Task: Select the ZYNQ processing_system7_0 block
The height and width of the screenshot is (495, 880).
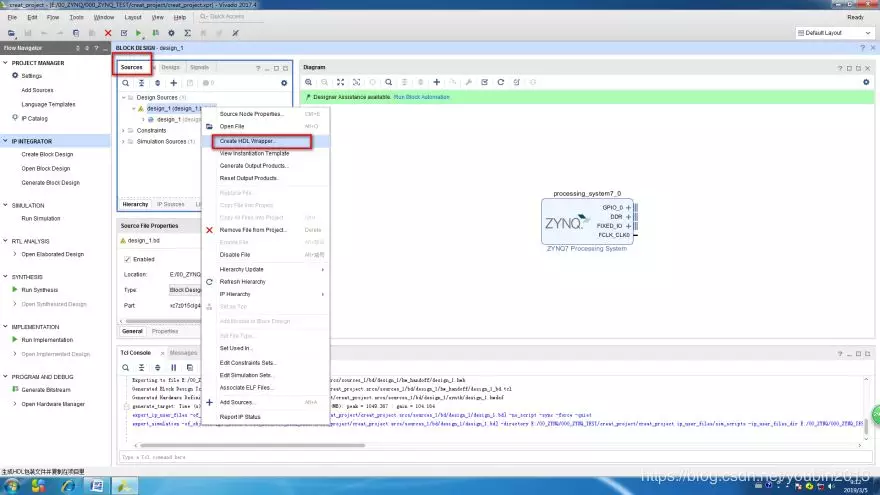Action: point(587,221)
